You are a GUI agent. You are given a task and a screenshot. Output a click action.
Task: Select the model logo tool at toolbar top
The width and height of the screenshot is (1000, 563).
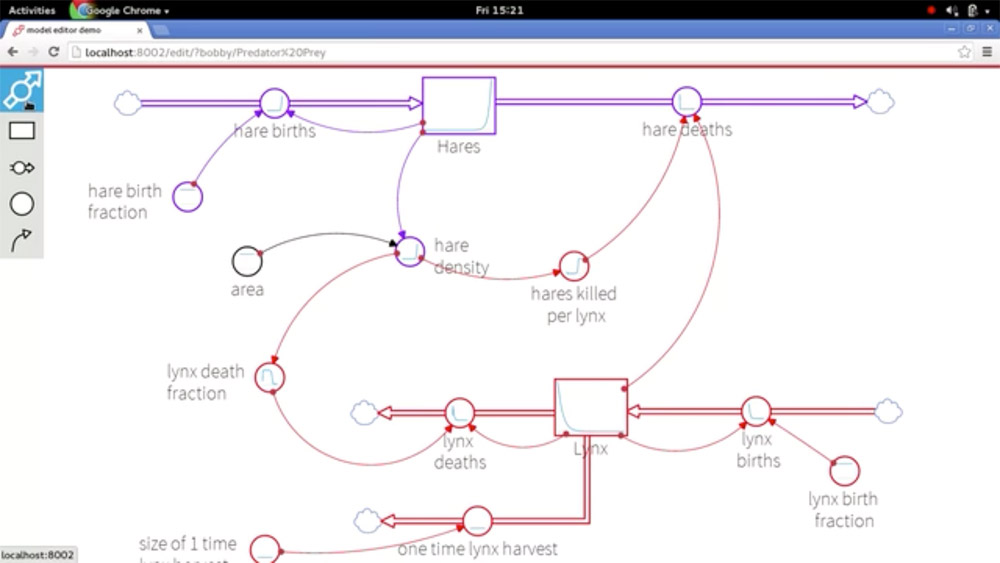click(x=22, y=90)
